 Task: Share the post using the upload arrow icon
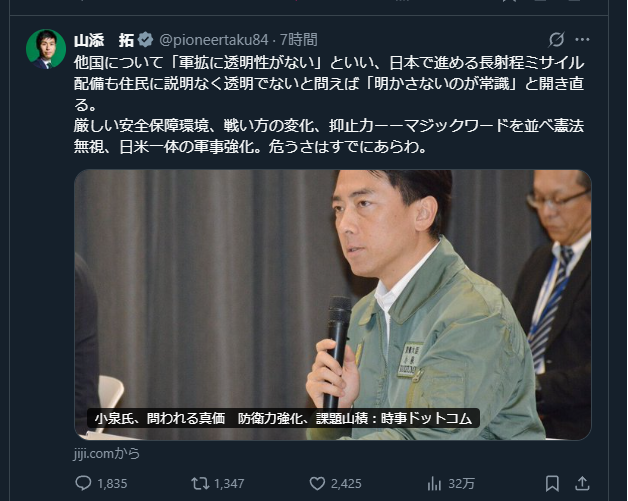(x=582, y=483)
